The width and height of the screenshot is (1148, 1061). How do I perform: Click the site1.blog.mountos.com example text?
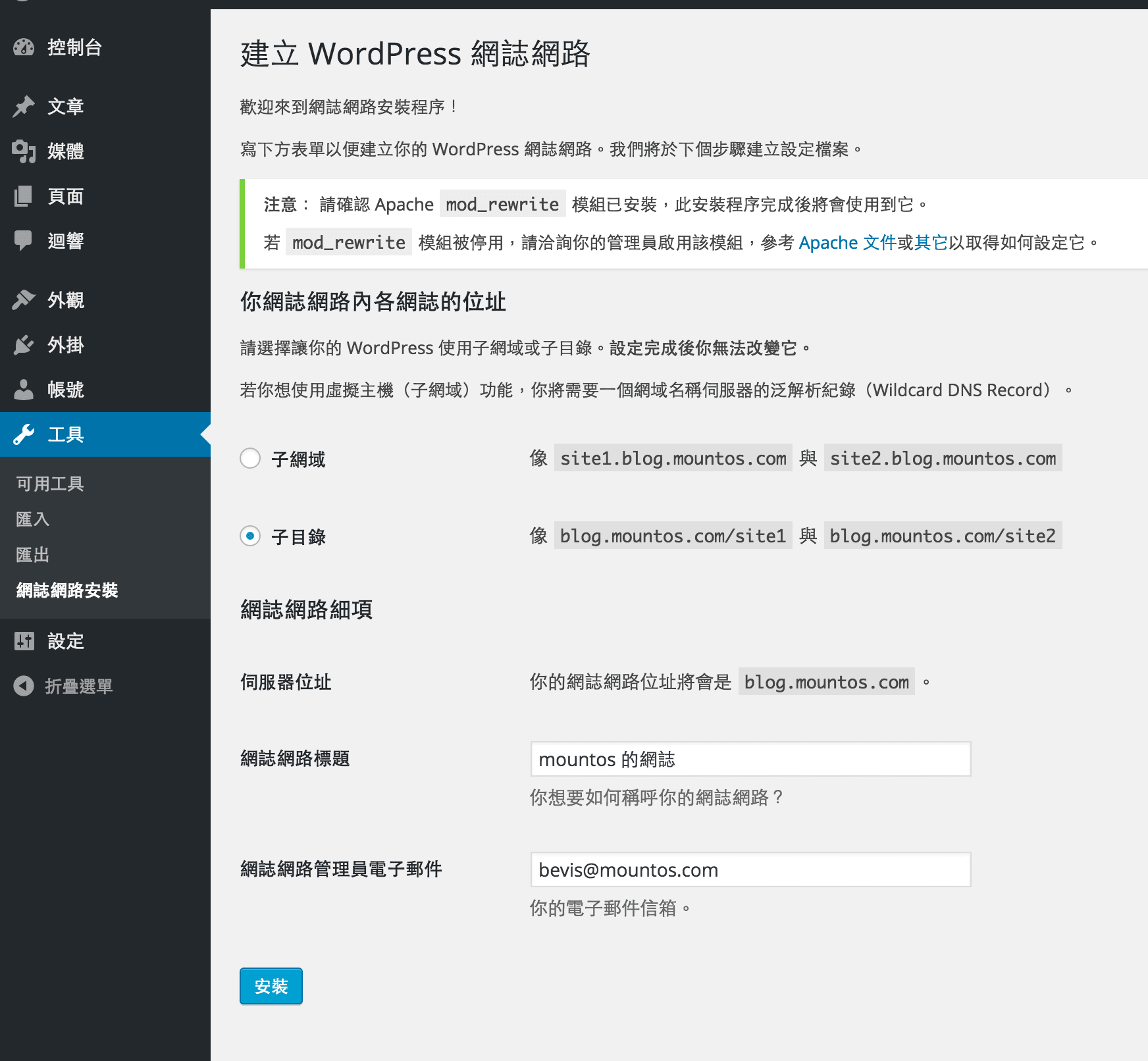point(673,458)
